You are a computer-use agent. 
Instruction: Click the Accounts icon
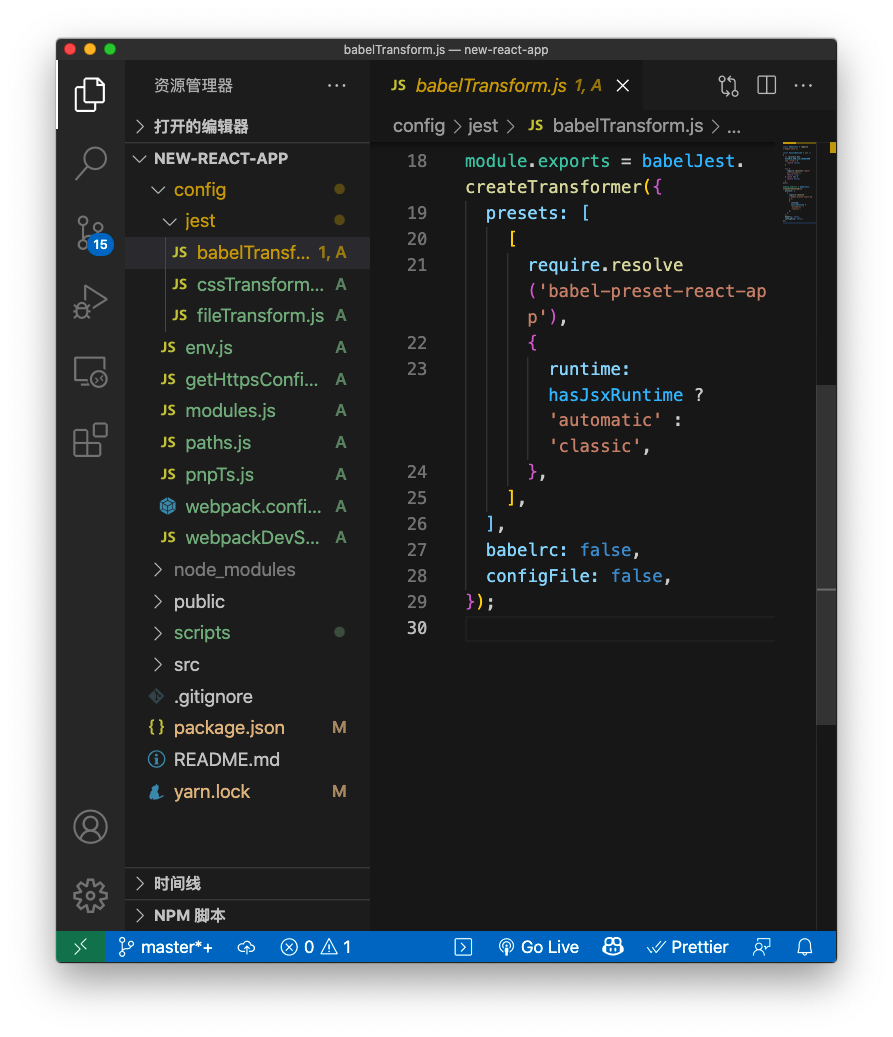[x=90, y=827]
